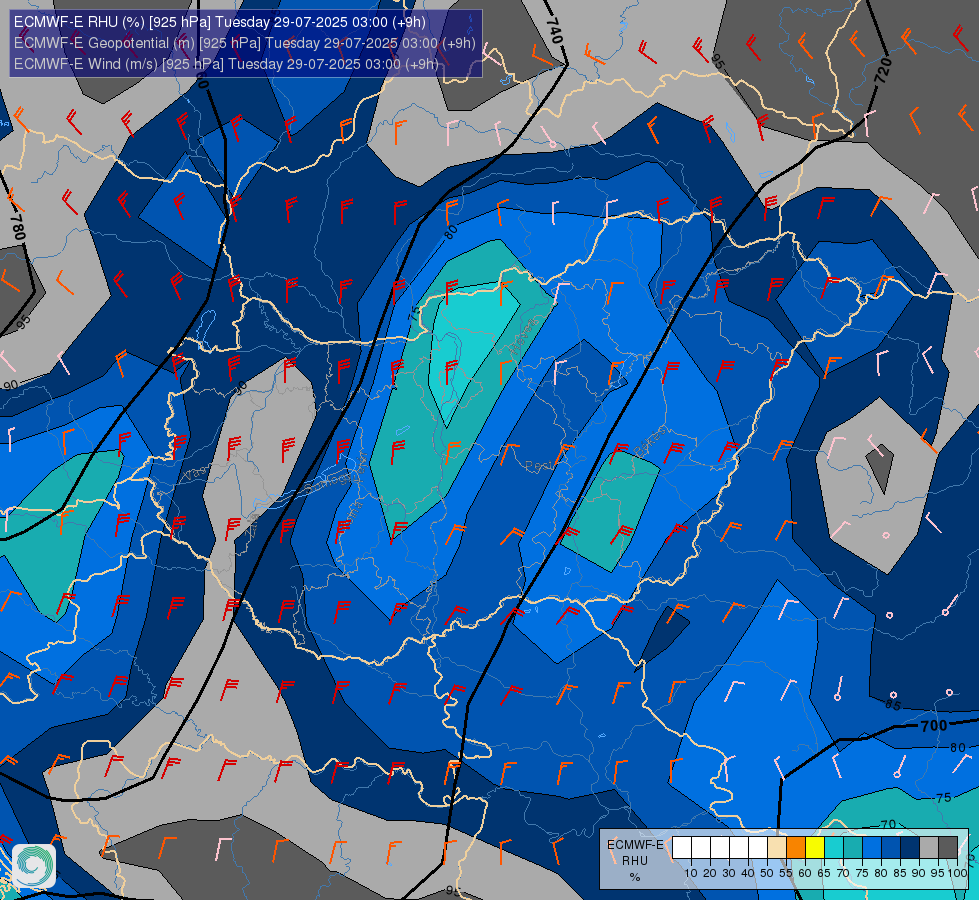Click the legend scale value 10
The image size is (979, 900).
click(x=691, y=873)
